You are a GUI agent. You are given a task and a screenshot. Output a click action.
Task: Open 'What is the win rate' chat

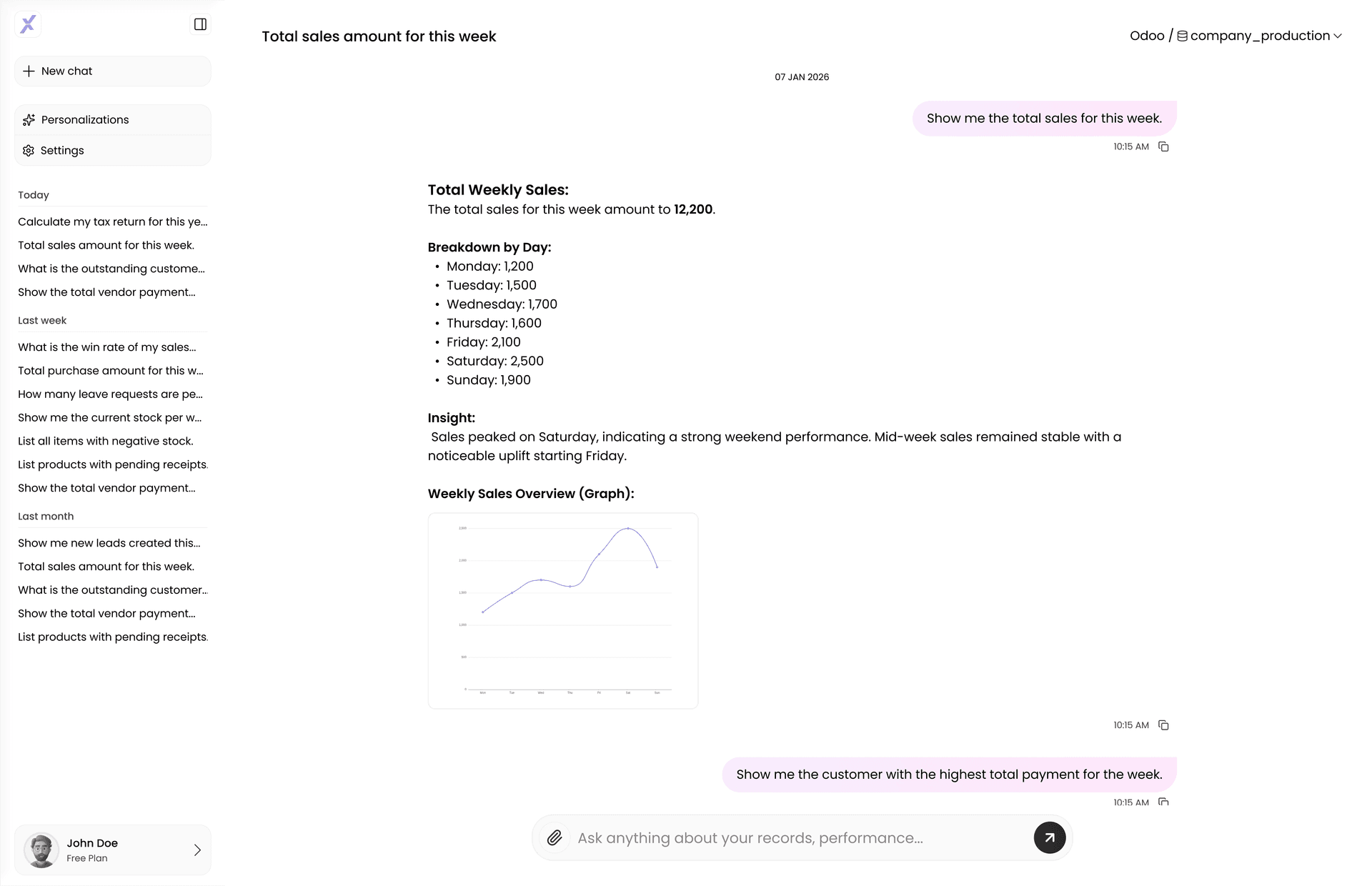[107, 347]
